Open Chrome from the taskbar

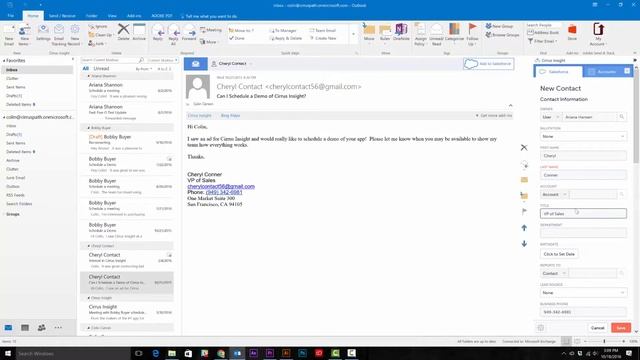(x=221, y=353)
